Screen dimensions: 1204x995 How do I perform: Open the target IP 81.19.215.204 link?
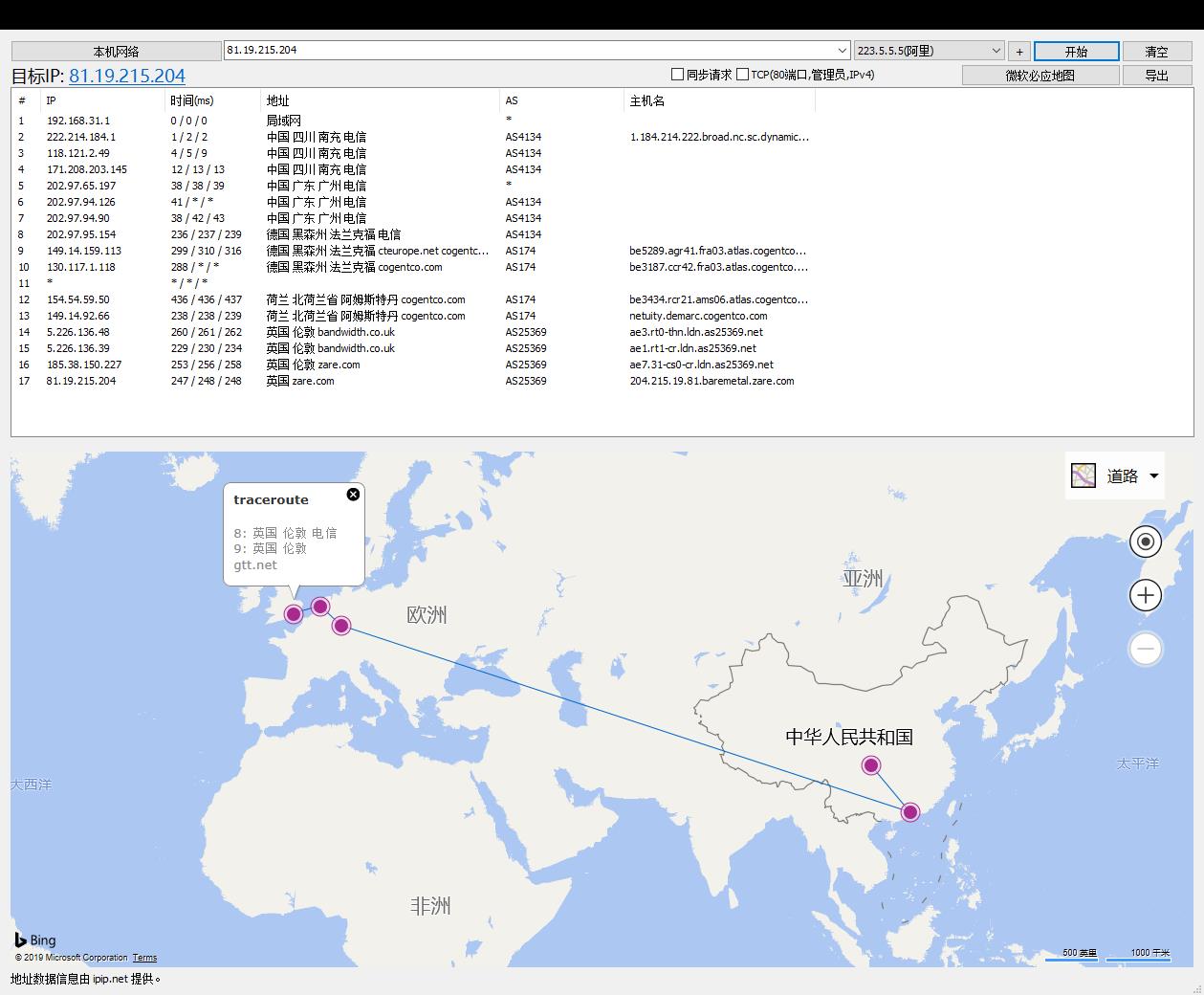click(x=127, y=76)
